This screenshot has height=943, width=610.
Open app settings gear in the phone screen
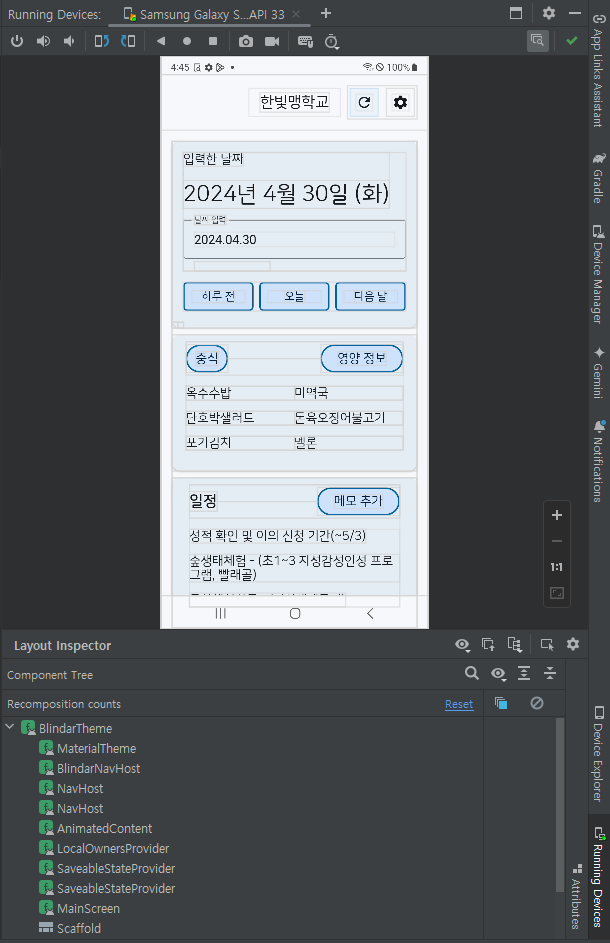point(400,102)
